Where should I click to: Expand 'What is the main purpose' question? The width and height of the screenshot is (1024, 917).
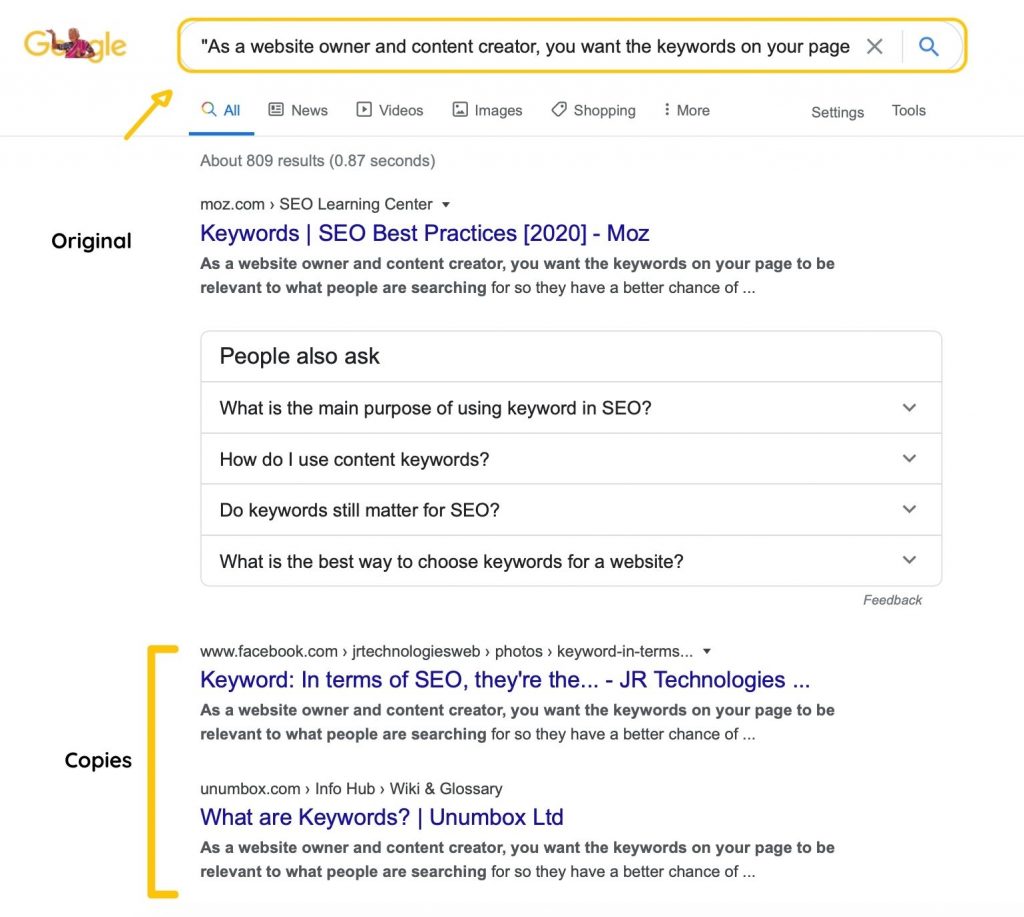tap(571, 408)
